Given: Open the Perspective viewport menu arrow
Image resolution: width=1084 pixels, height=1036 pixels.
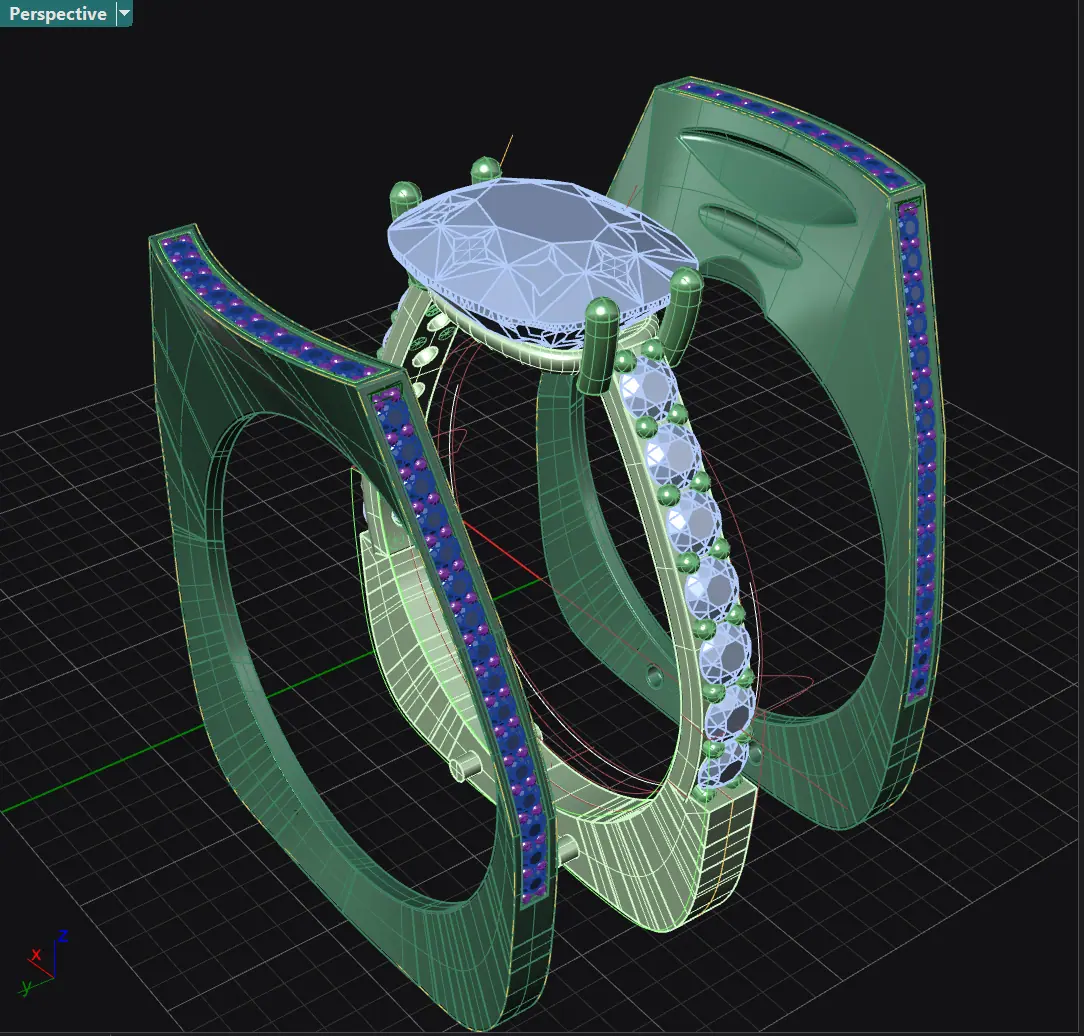Looking at the screenshot, I should click(124, 13).
